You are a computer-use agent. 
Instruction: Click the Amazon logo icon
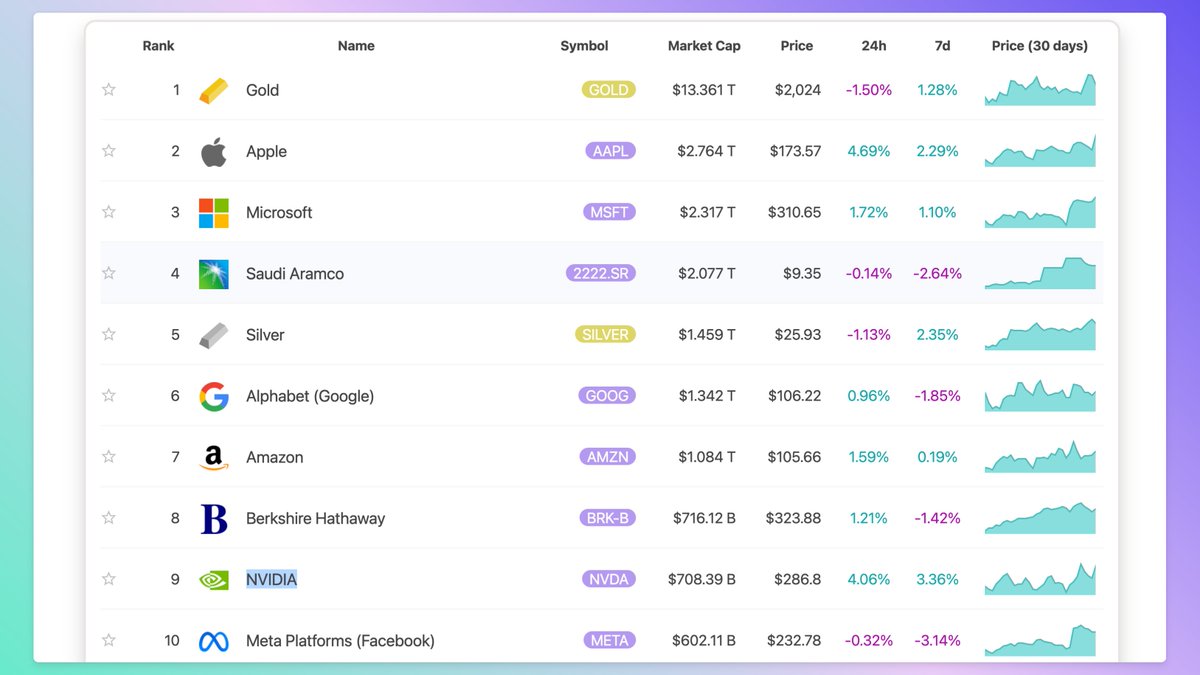[214, 457]
